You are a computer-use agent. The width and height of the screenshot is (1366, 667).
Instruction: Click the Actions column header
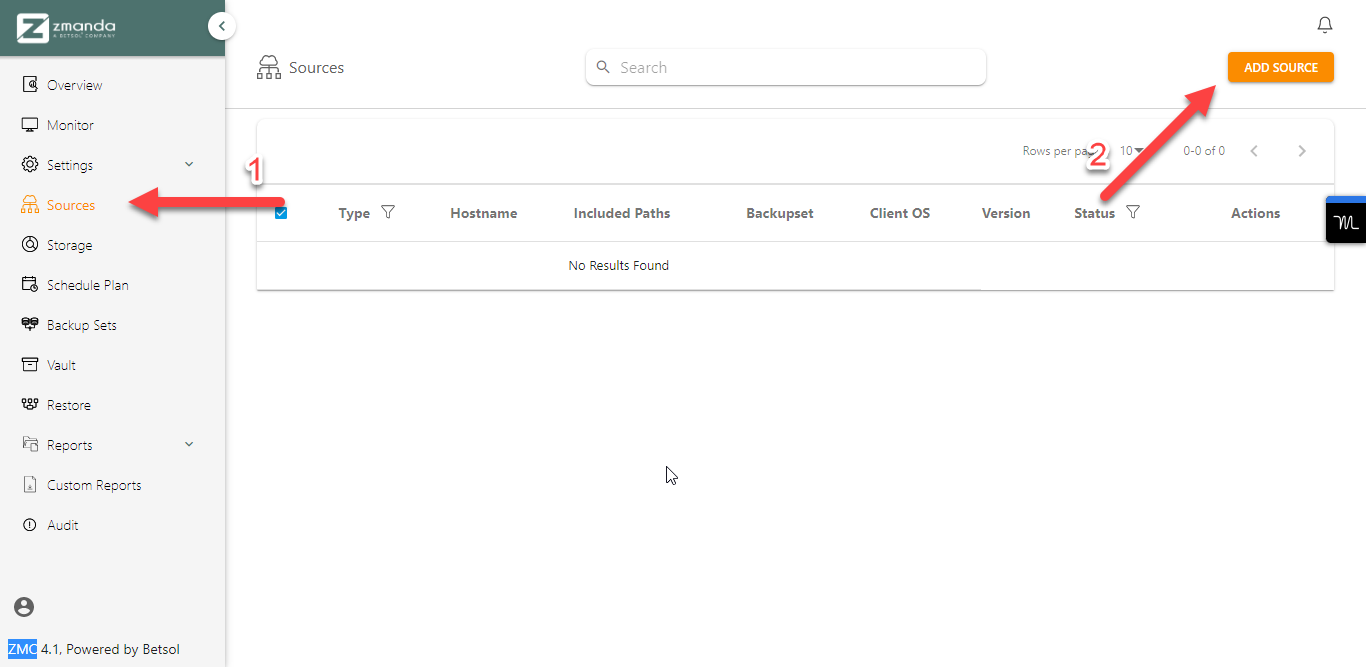[1256, 213]
